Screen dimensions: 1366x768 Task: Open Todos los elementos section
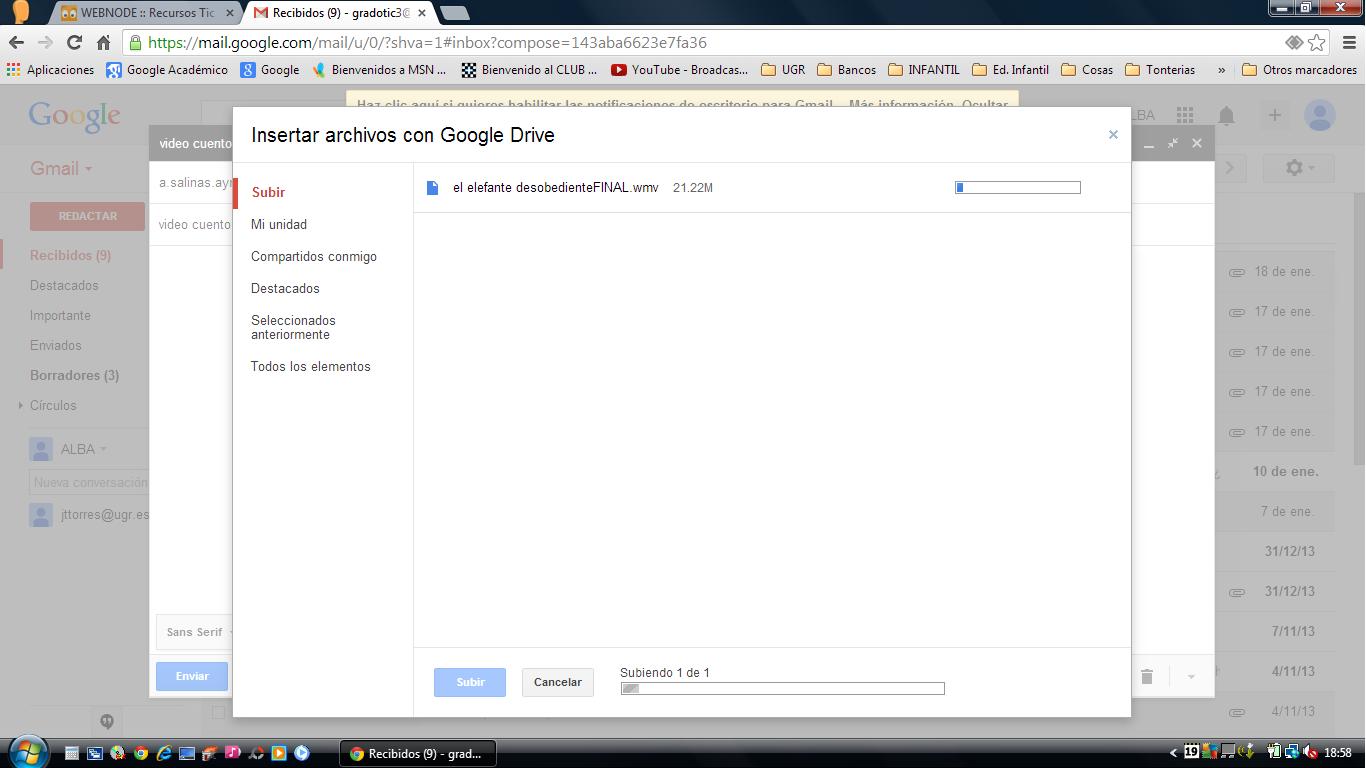coord(311,366)
